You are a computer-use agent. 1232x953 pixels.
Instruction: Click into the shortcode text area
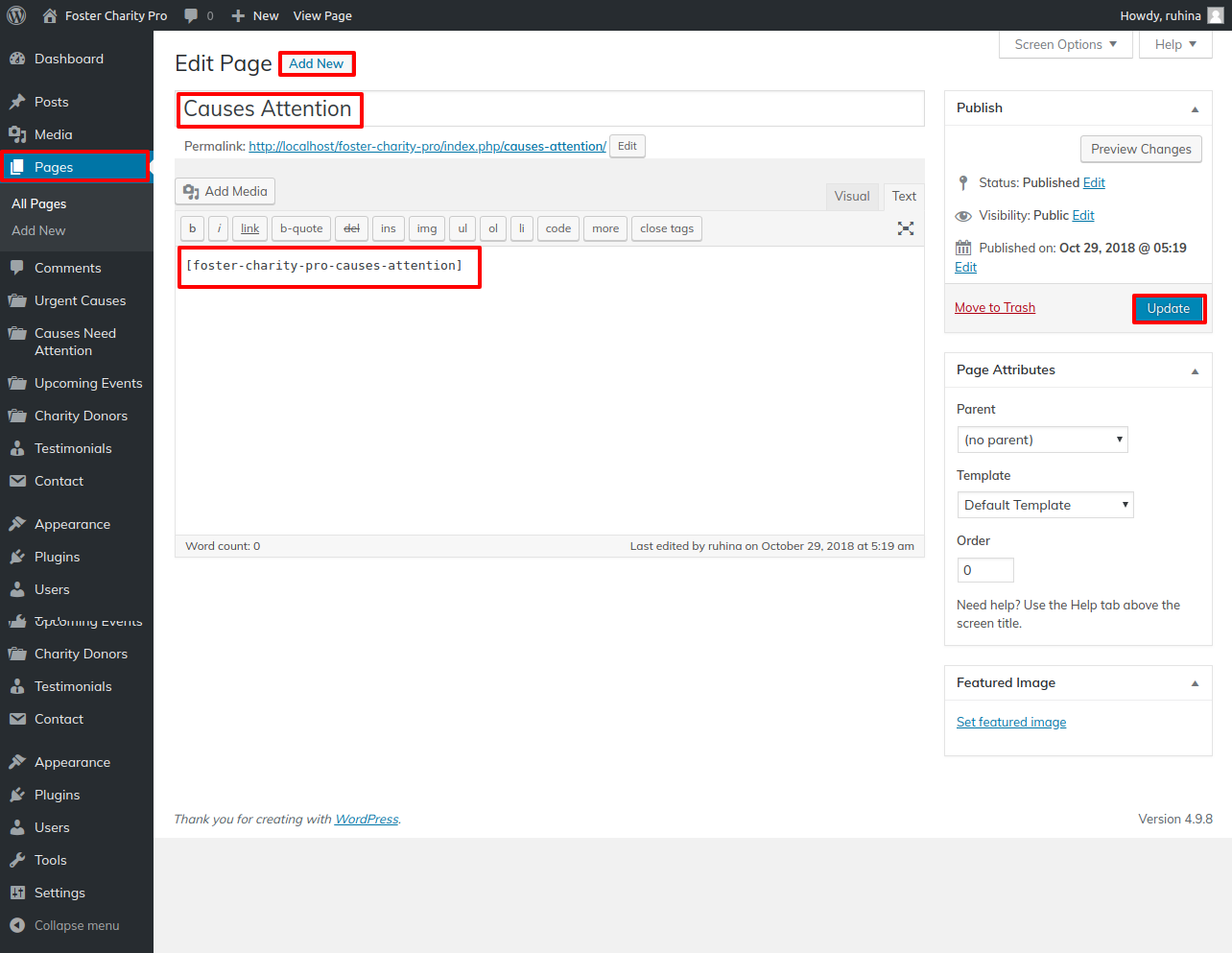click(x=550, y=391)
